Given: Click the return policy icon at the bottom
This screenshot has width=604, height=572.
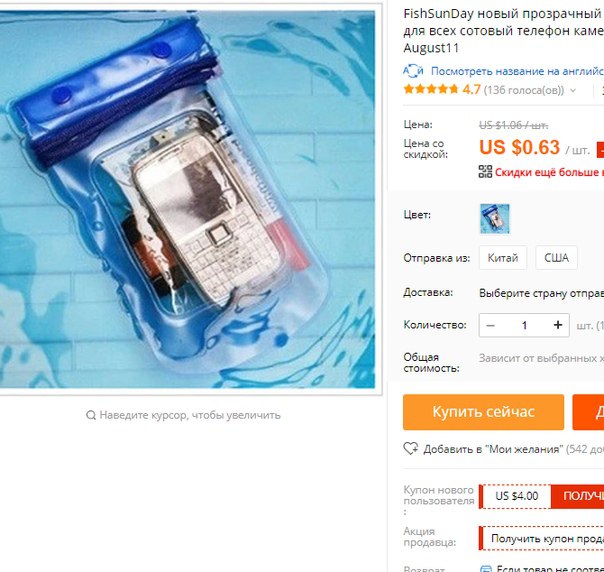Looking at the screenshot, I should click(x=486, y=569).
